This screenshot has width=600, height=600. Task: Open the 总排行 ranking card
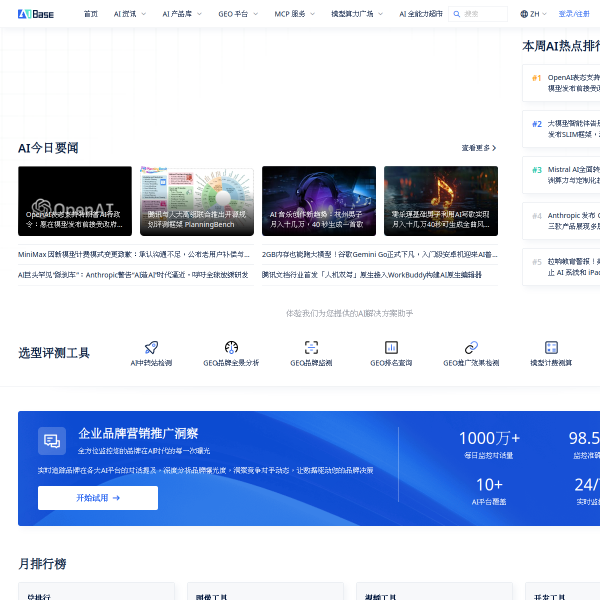pyautogui.click(x=96, y=591)
